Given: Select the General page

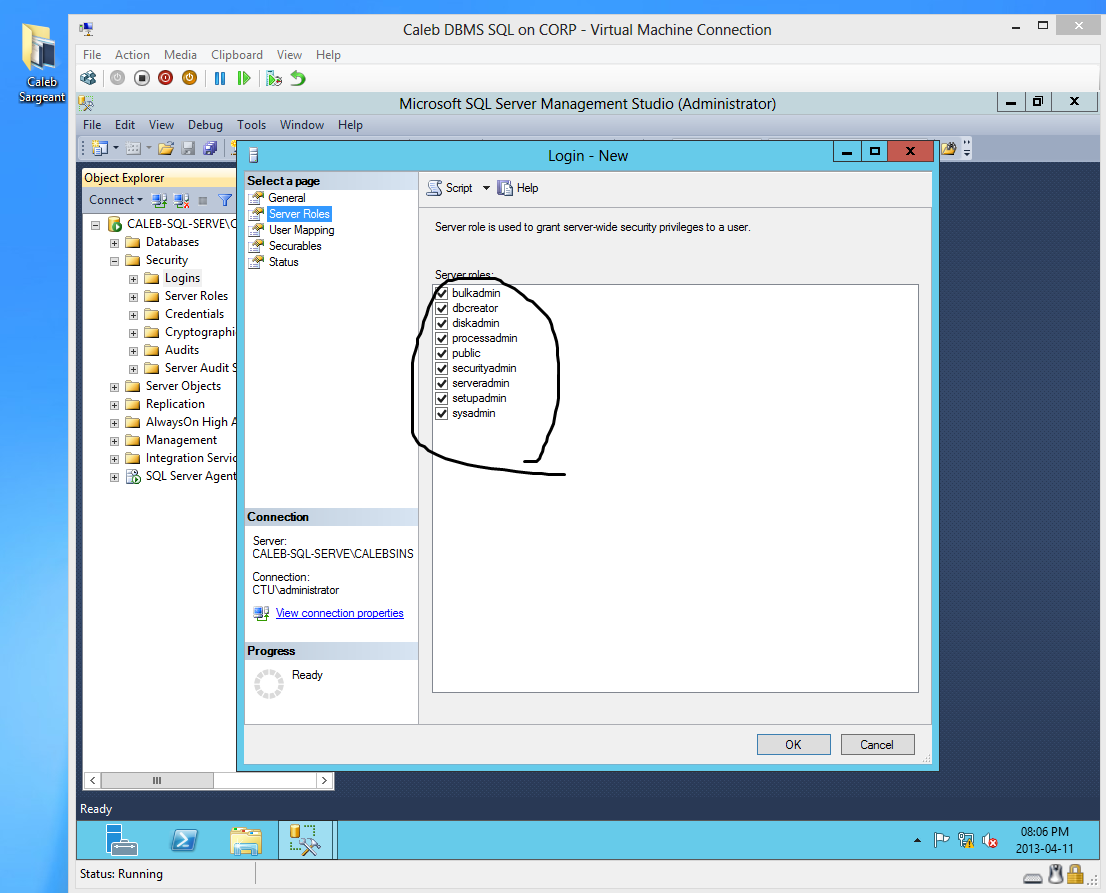Looking at the screenshot, I should tap(286, 198).
